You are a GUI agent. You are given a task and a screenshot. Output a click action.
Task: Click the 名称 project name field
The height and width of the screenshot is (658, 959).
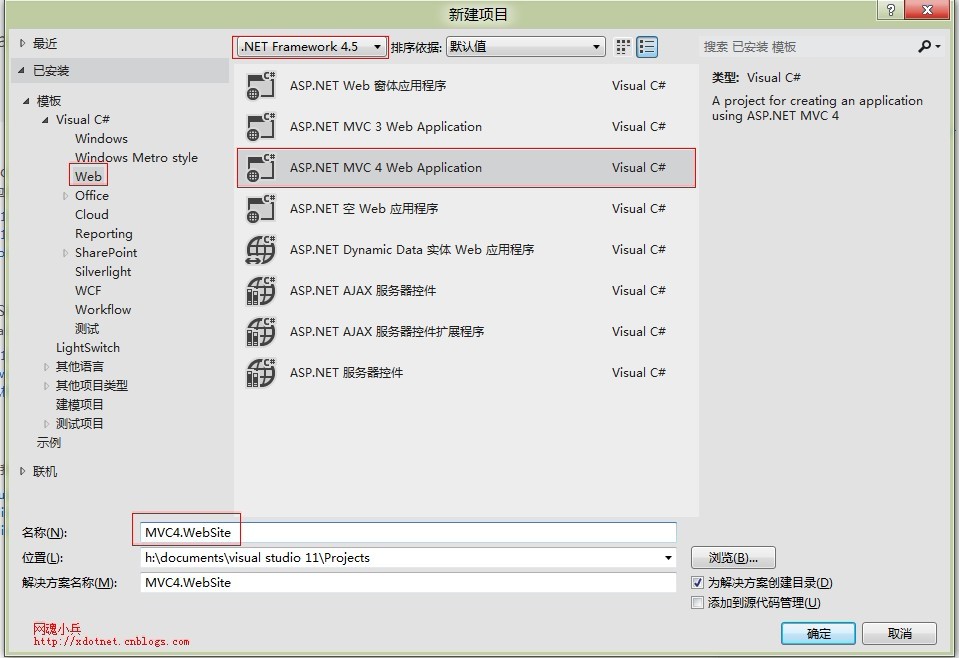408,533
